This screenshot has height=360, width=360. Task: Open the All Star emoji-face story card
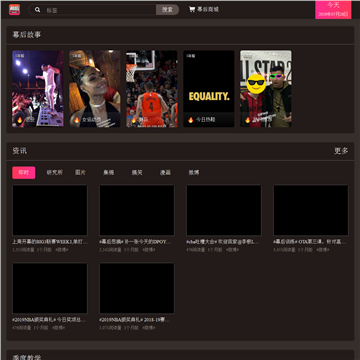coord(266,89)
